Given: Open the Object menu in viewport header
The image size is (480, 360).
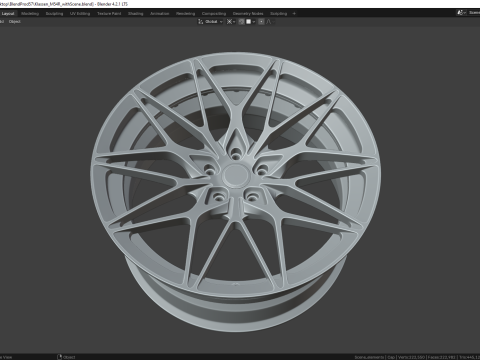Looking at the screenshot, I should (x=15, y=22).
